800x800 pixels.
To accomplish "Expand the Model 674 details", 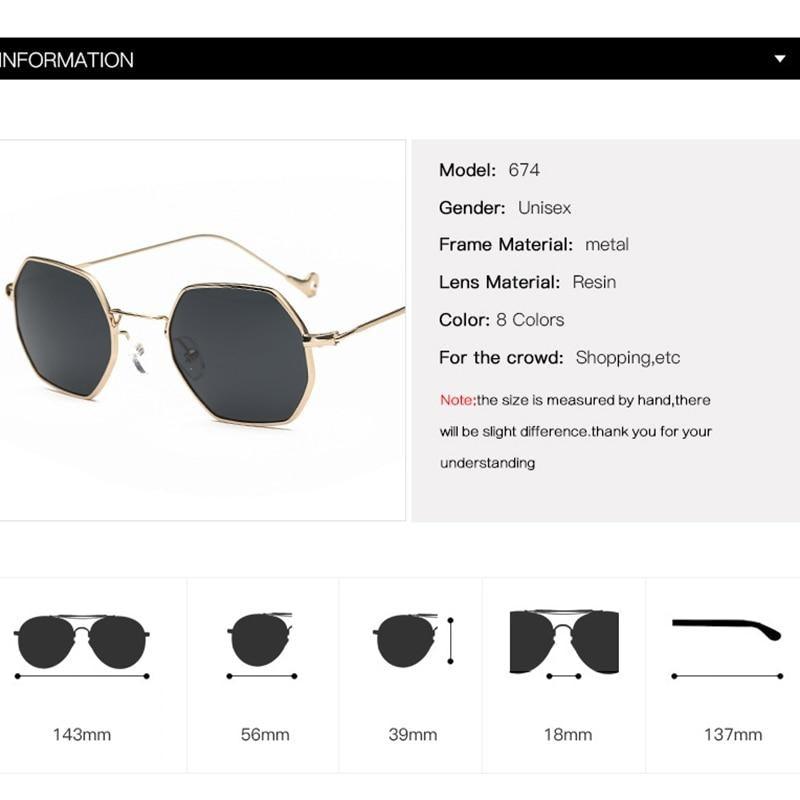I will tap(522, 170).
